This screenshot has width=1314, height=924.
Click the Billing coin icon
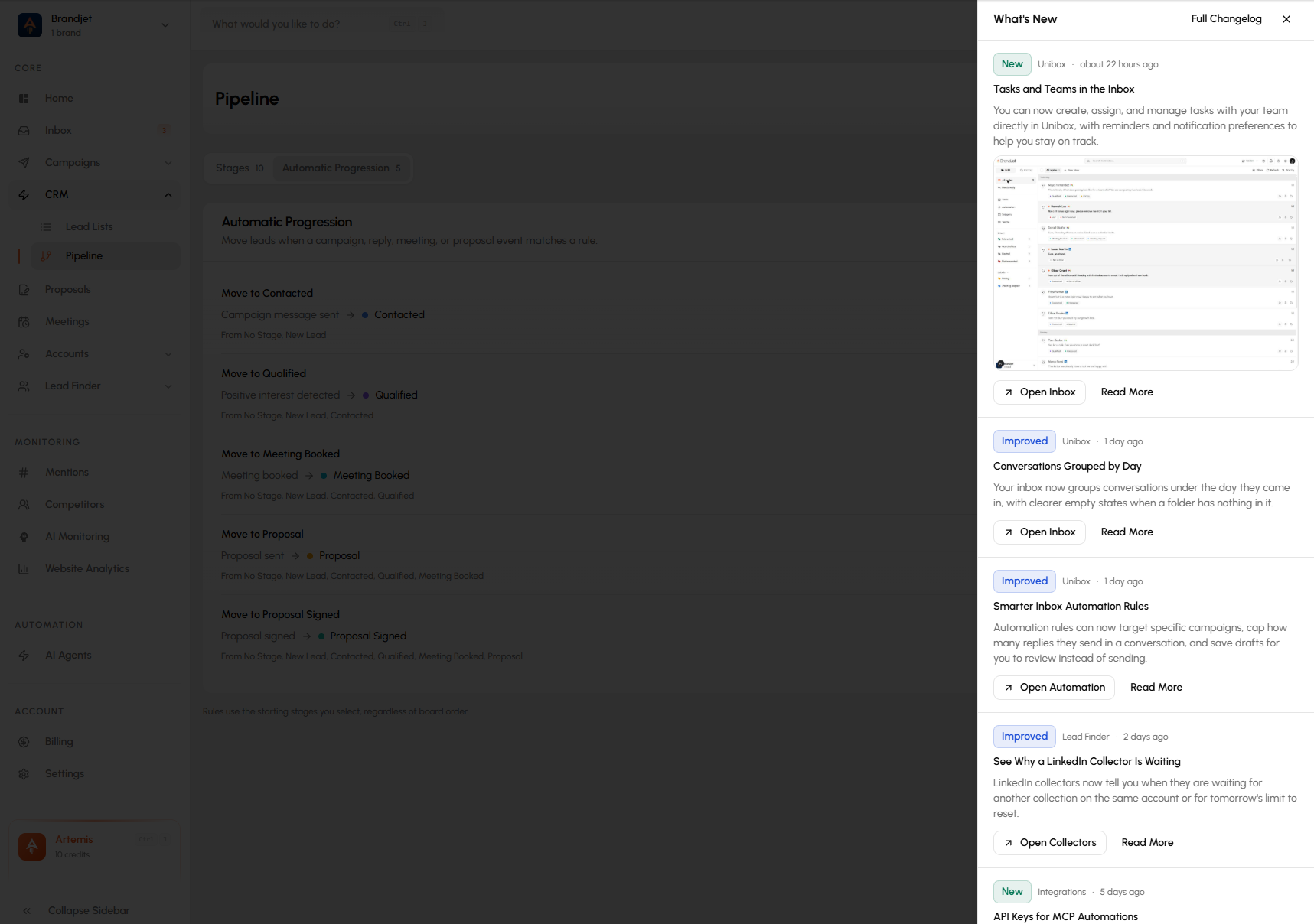coord(24,742)
